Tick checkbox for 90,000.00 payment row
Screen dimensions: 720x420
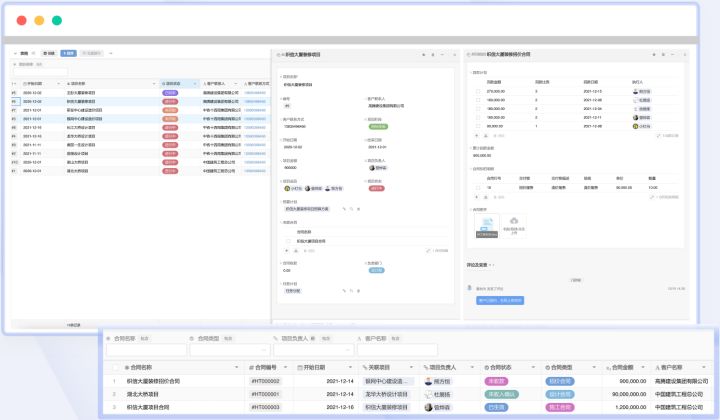click(x=477, y=127)
